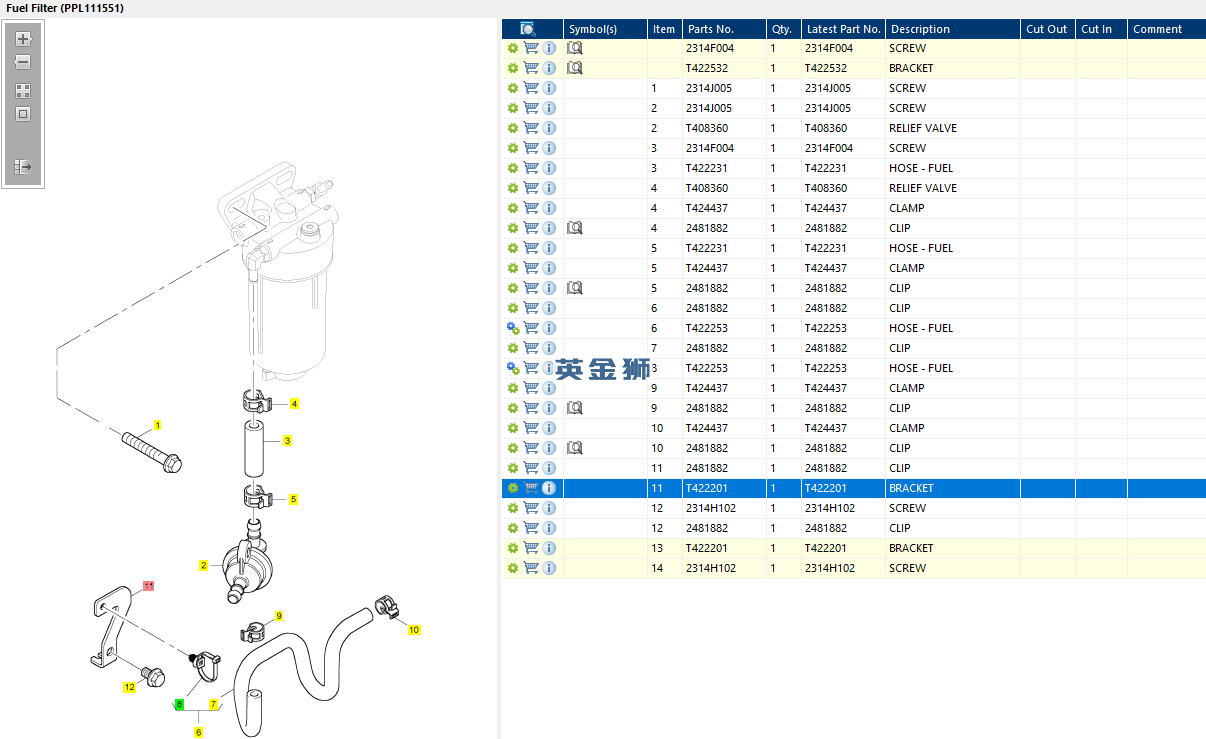Show info for item 6 clip 2481882

point(549,308)
